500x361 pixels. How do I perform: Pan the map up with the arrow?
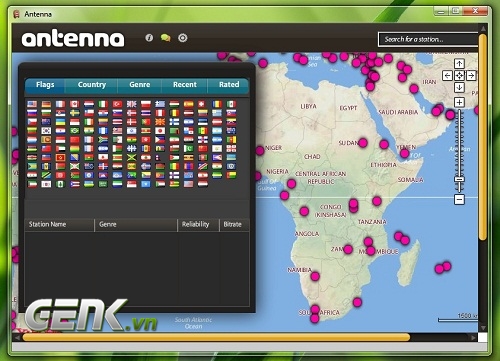[459, 63]
